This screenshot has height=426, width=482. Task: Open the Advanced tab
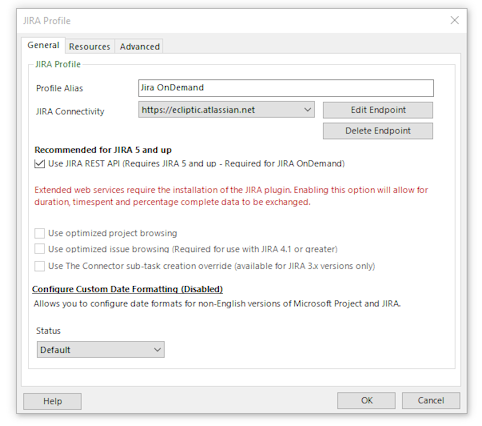pos(140,47)
